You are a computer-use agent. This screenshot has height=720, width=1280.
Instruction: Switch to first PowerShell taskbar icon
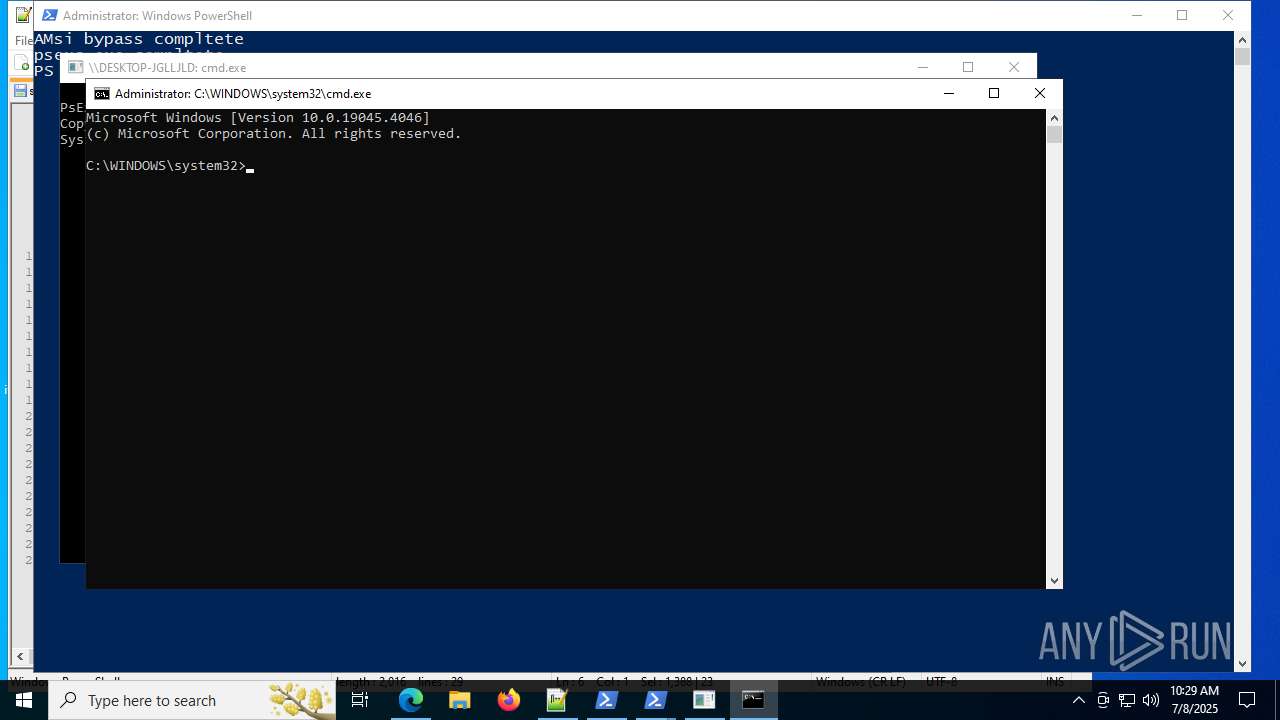[x=606, y=700]
